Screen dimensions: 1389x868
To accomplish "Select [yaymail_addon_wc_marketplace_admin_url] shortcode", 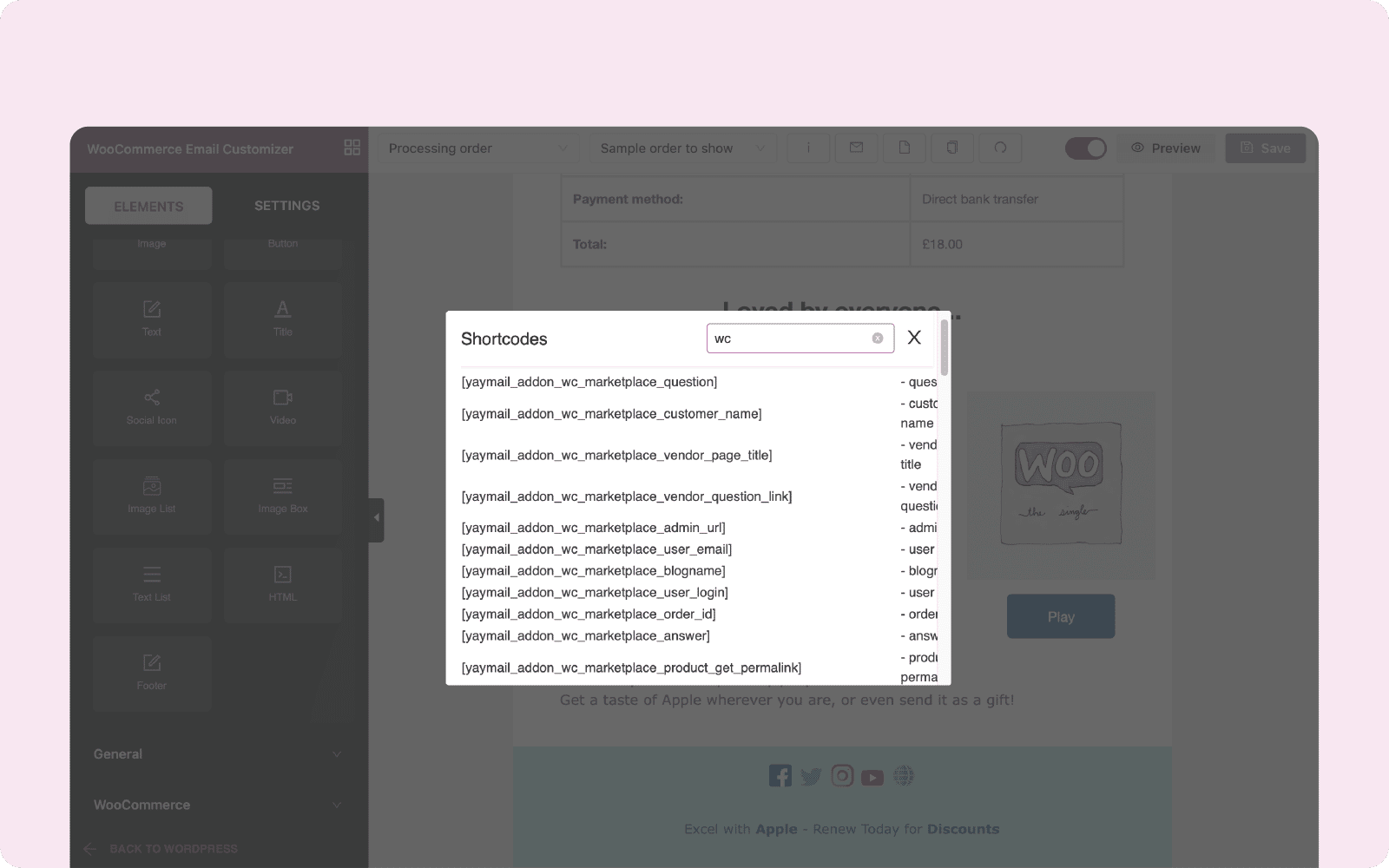I will 594,528.
